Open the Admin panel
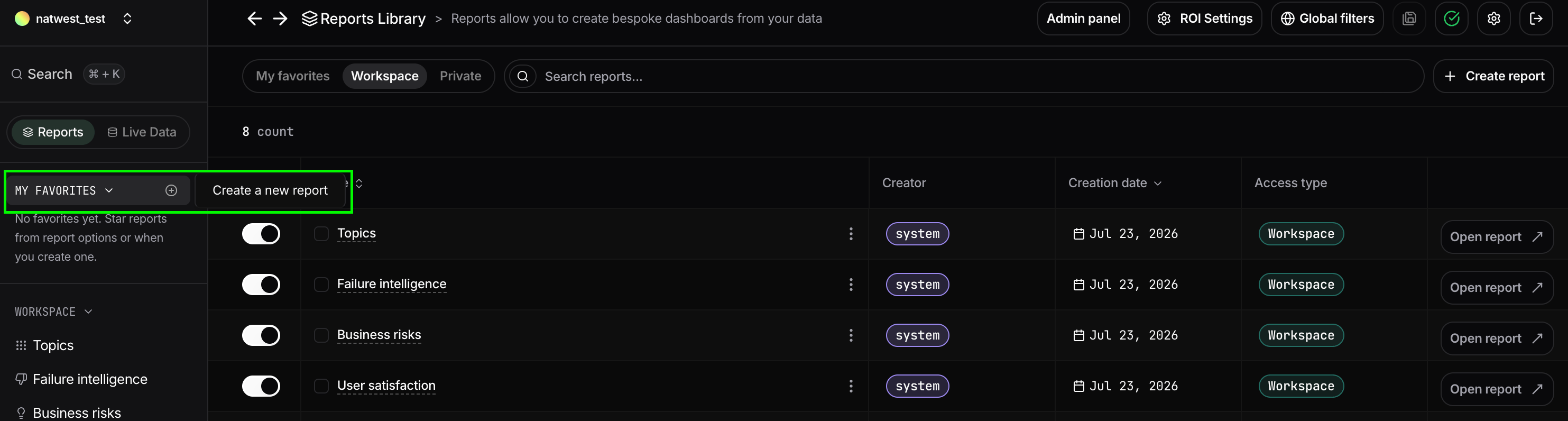The height and width of the screenshot is (421, 1568). (1083, 19)
